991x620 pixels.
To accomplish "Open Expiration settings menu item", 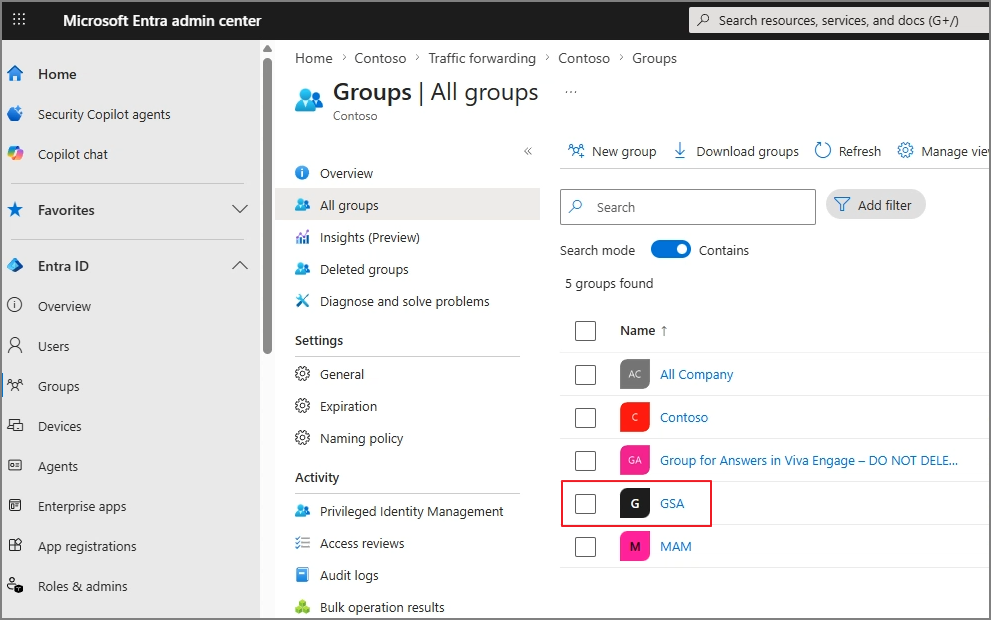I will click(x=348, y=406).
